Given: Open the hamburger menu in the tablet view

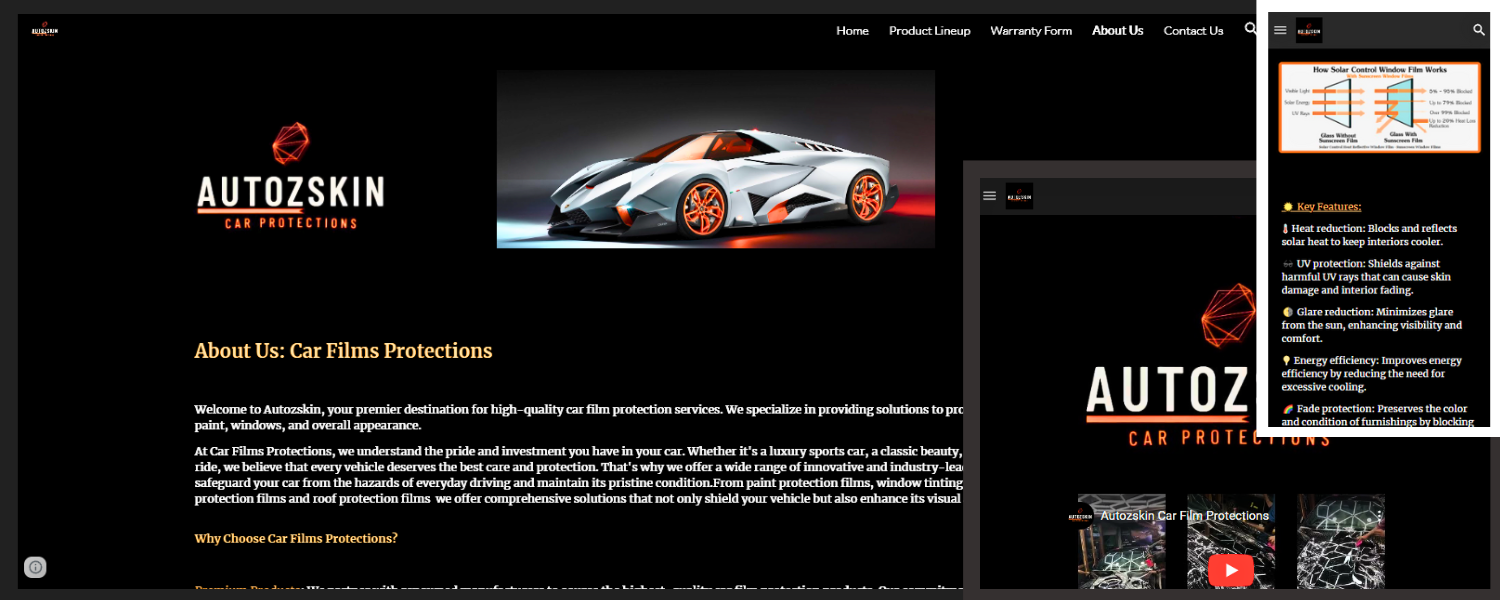Looking at the screenshot, I should click(x=990, y=196).
